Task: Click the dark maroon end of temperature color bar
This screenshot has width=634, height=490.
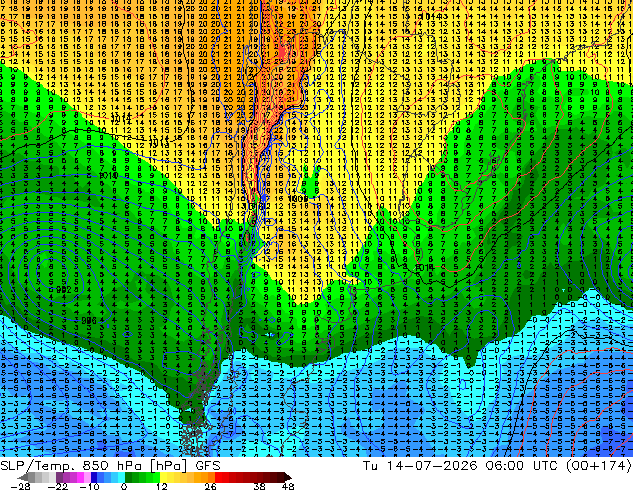Action: tap(286, 477)
